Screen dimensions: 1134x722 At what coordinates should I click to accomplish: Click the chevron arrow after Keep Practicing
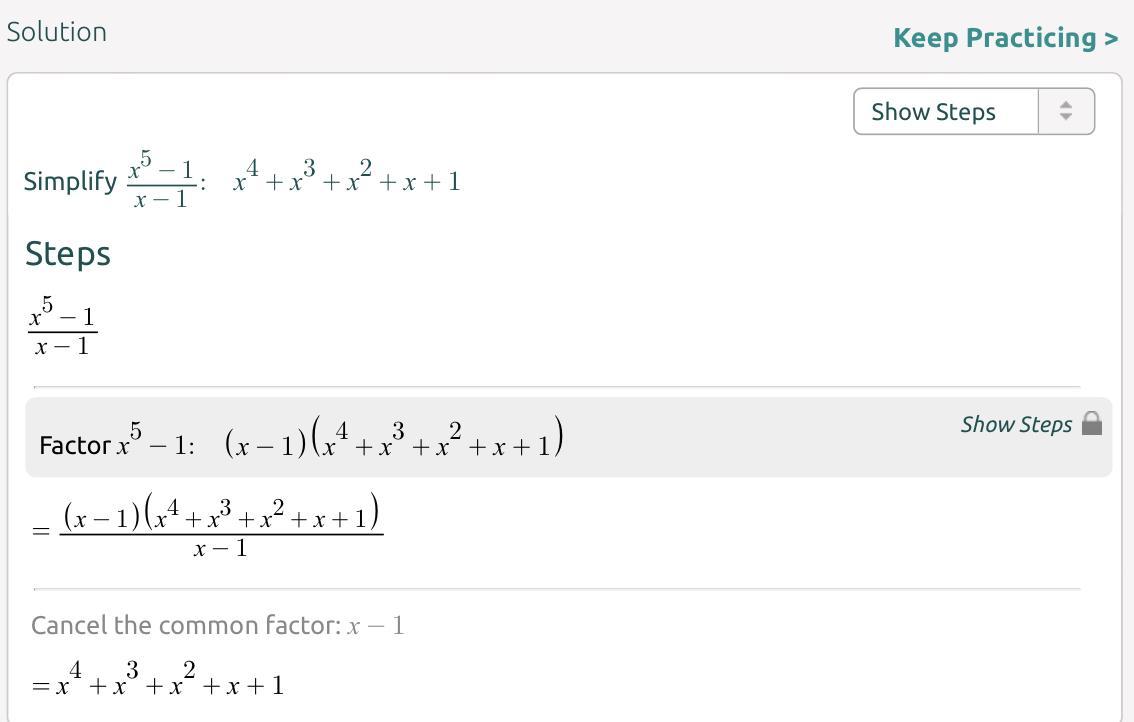[1111, 39]
